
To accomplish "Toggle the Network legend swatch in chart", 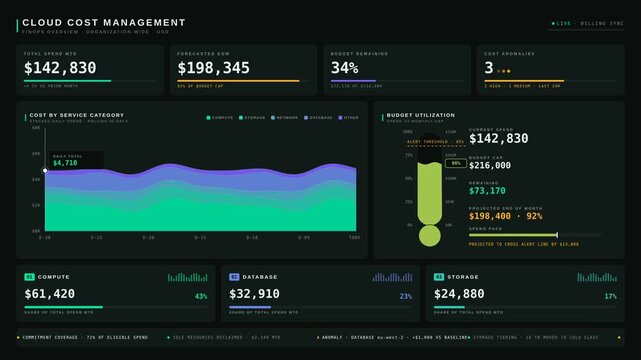I will tap(273, 118).
